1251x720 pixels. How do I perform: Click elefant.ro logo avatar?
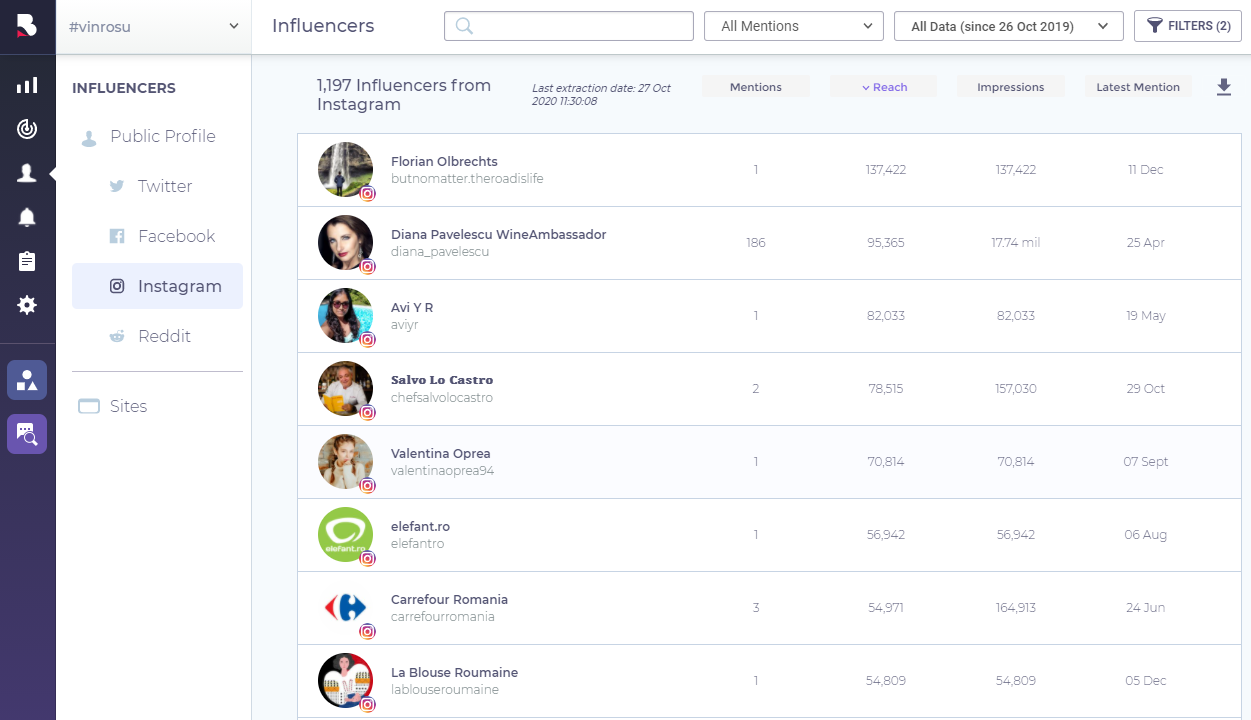[345, 534]
